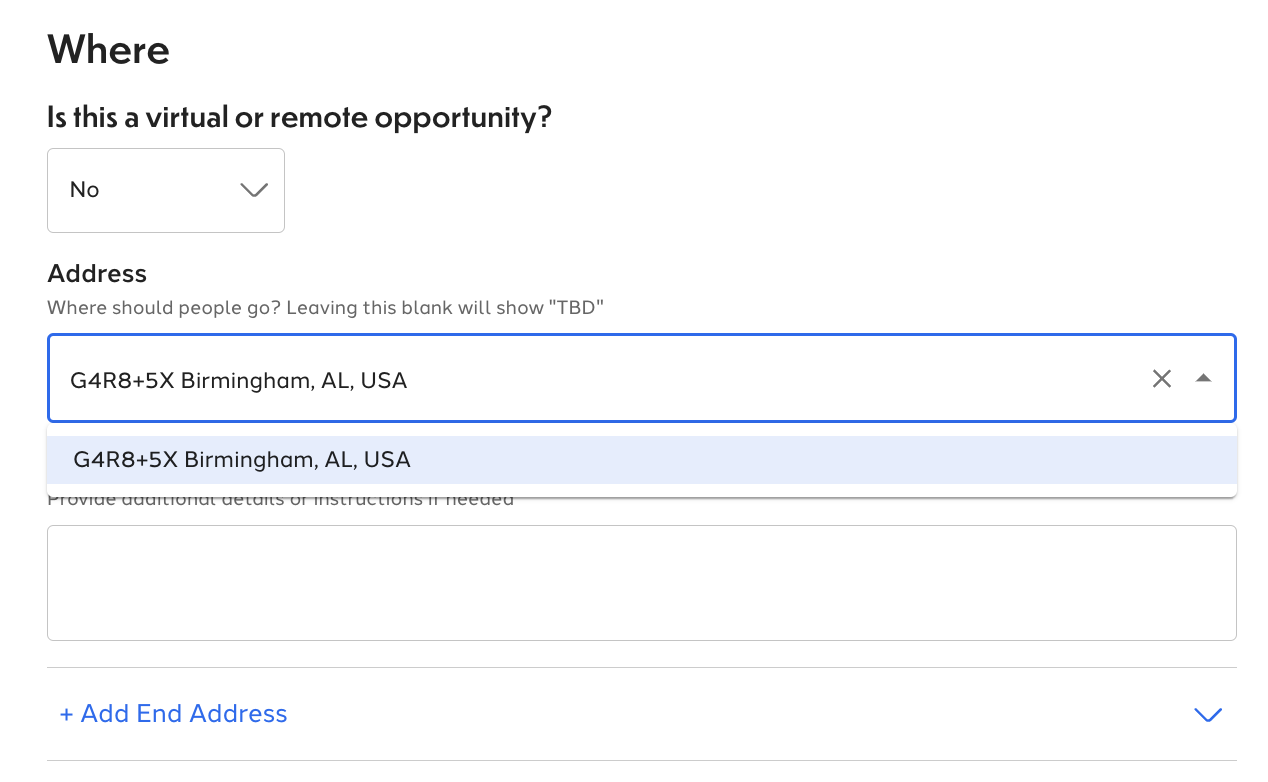This screenshot has height=782, width=1268.
Task: Click the chevron inside the "No" dropdown
Action: [x=254, y=190]
